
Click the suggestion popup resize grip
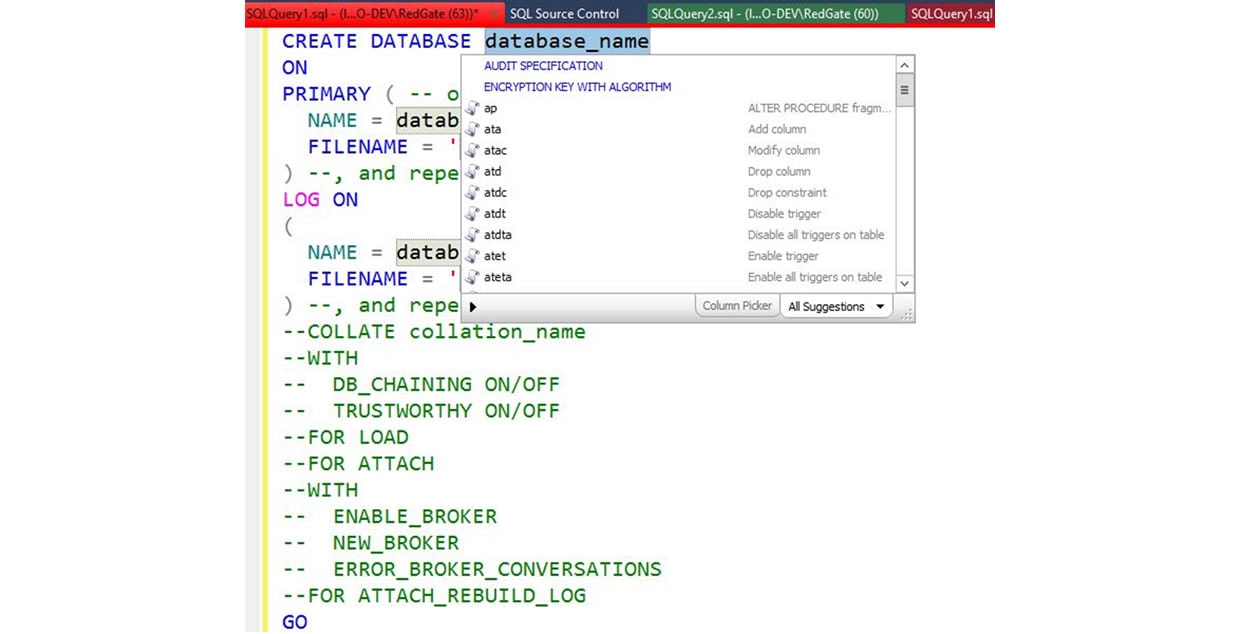pos(906,313)
